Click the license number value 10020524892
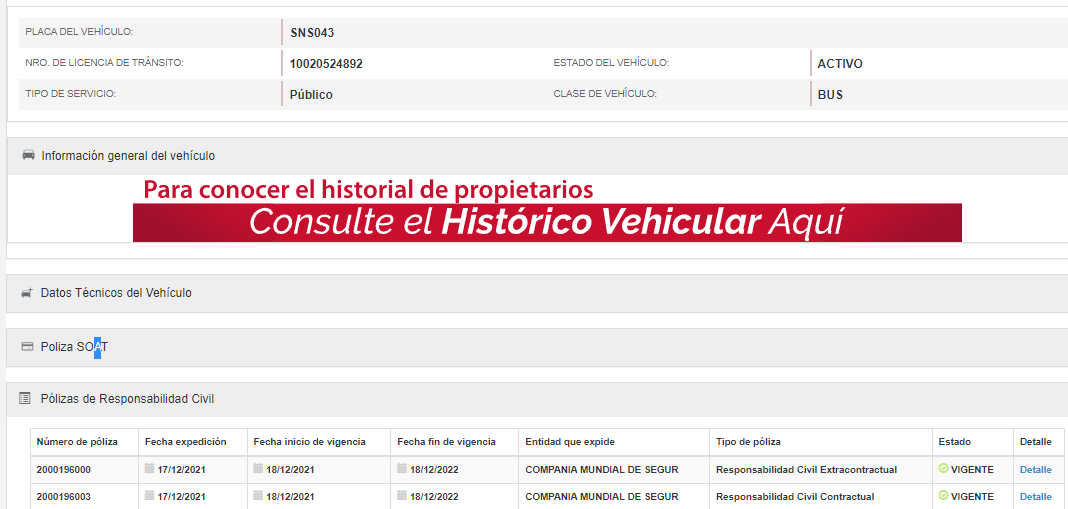 coord(326,64)
